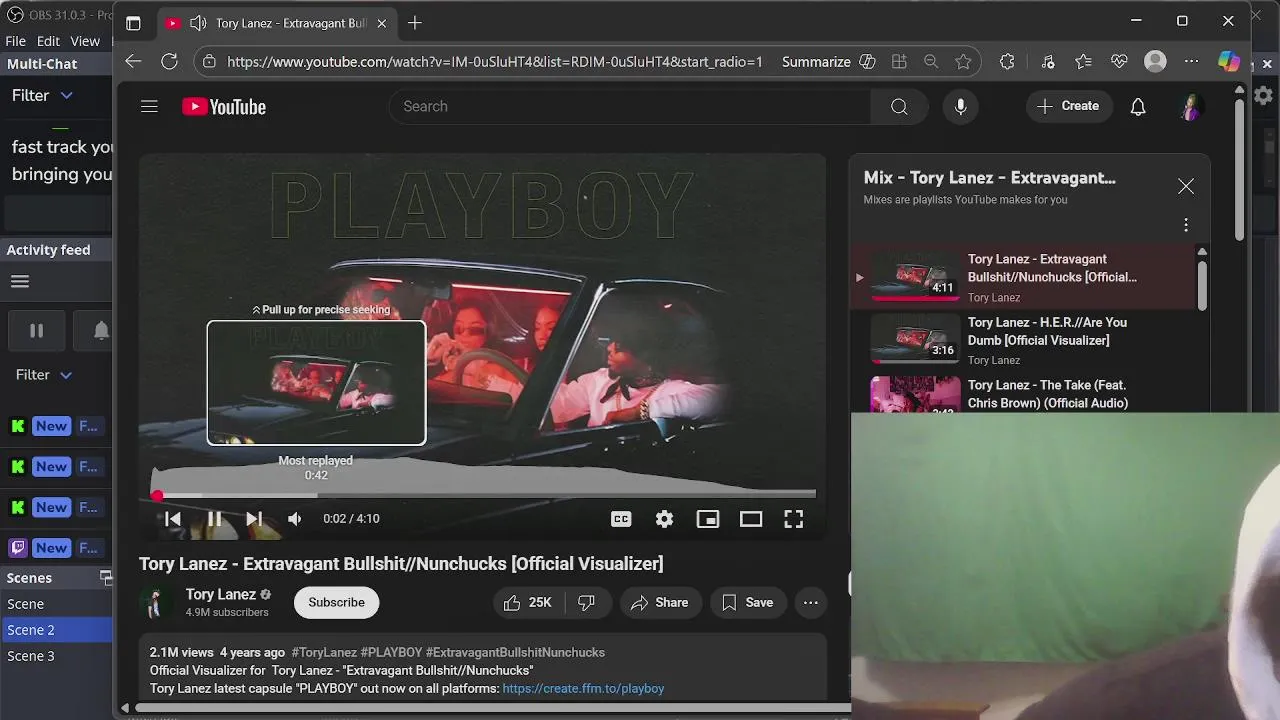1280x720 pixels.
Task: Dislike the video
Action: click(x=587, y=602)
